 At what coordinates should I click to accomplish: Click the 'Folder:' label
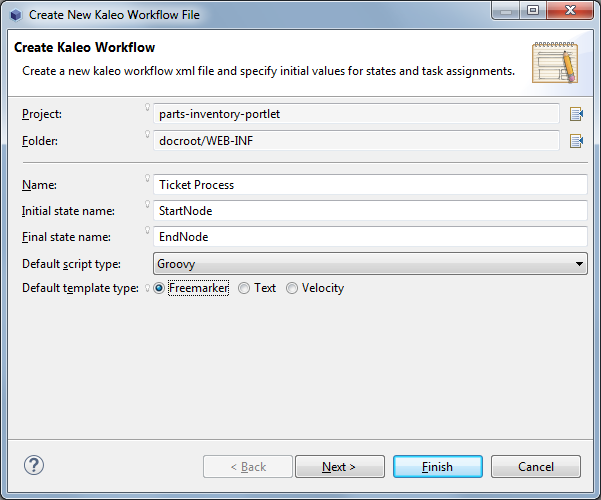[40, 141]
